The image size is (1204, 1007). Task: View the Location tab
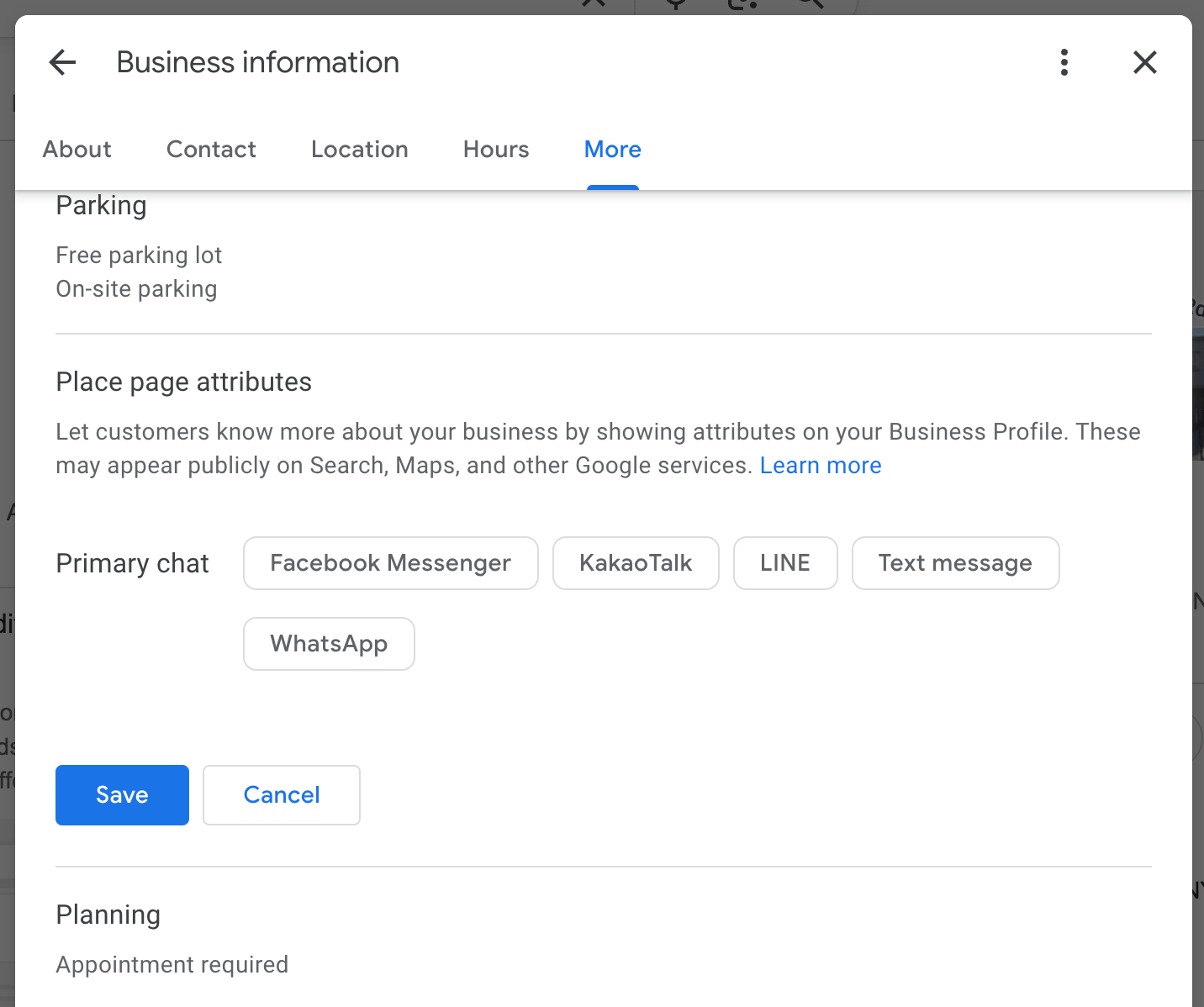(x=359, y=150)
